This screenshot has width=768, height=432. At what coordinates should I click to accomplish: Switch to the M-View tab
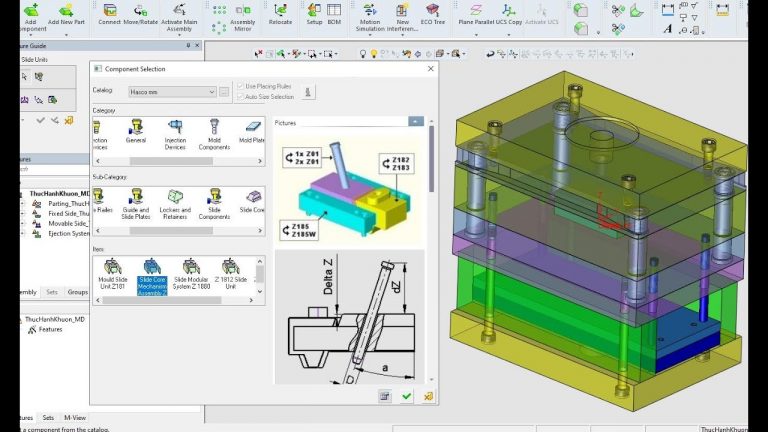coord(75,418)
